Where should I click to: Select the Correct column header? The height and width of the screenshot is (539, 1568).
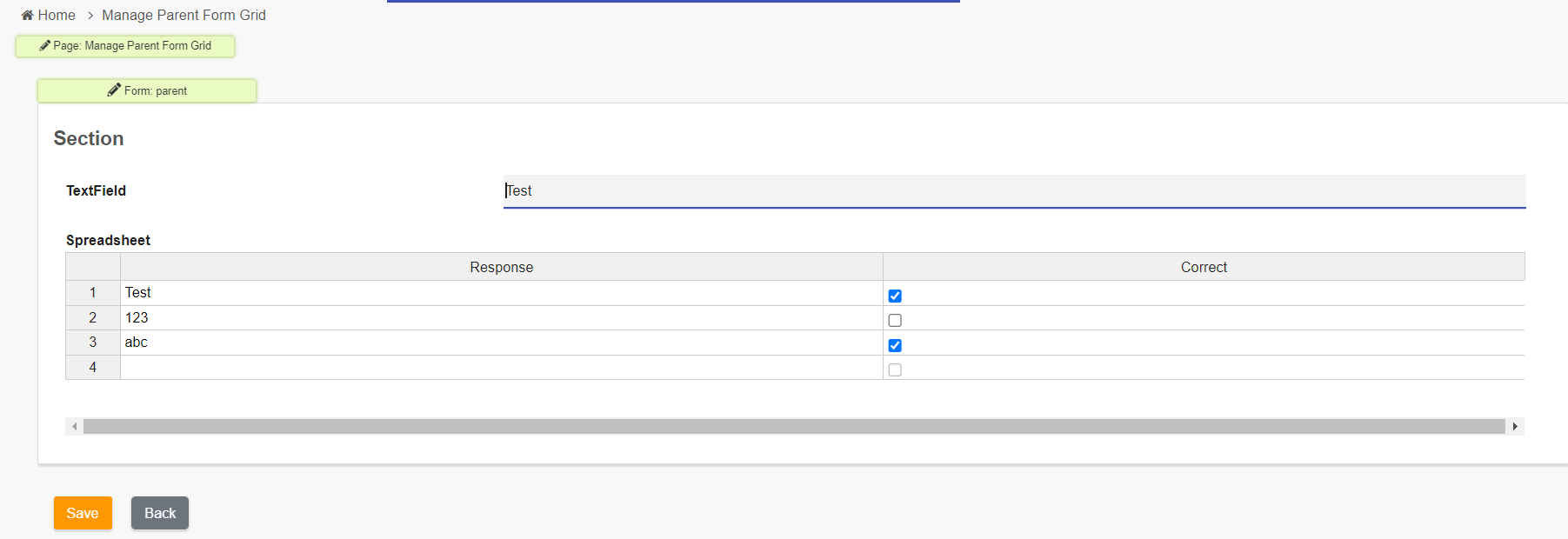click(x=1204, y=268)
